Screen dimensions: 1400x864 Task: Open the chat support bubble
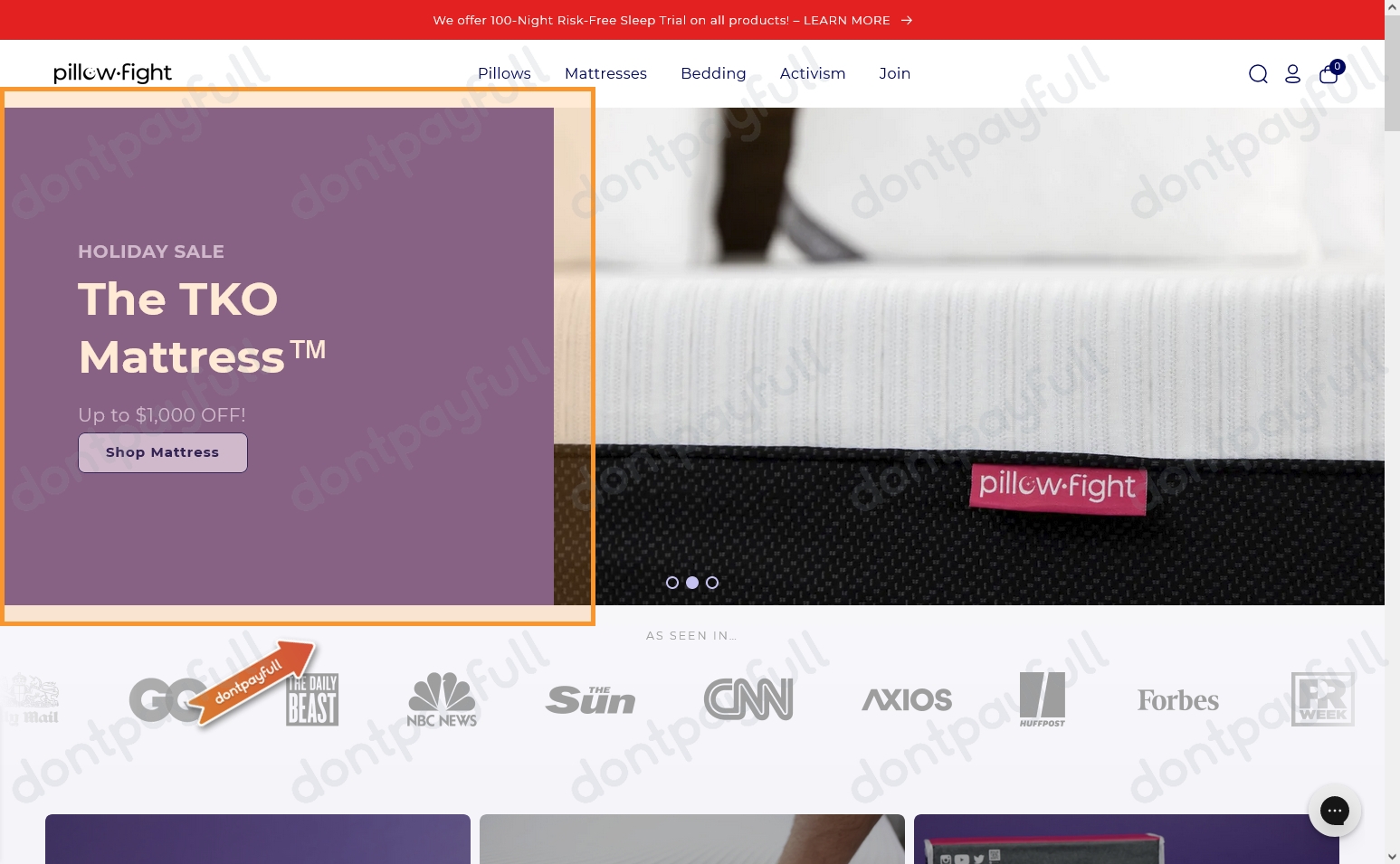click(1335, 811)
